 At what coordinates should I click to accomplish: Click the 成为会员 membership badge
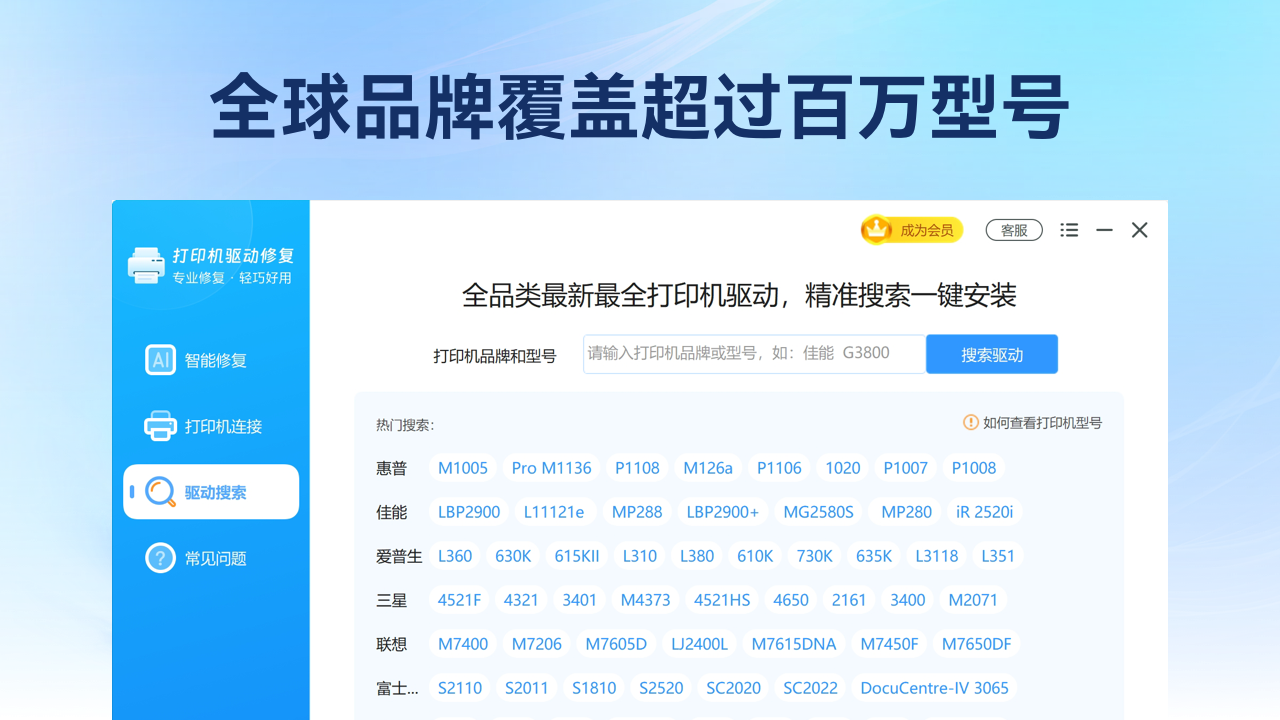[x=911, y=229]
